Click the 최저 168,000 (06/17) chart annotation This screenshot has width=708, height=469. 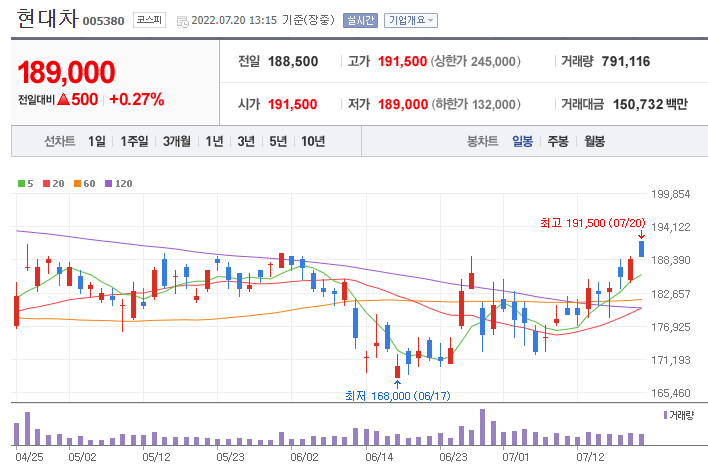click(398, 396)
